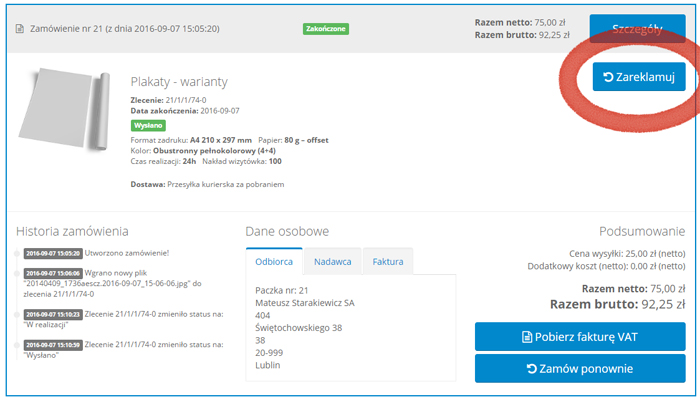This screenshot has height=402, width=700.
Task: Select the 15:05:20 history timestamp badge
Action: click(53, 253)
